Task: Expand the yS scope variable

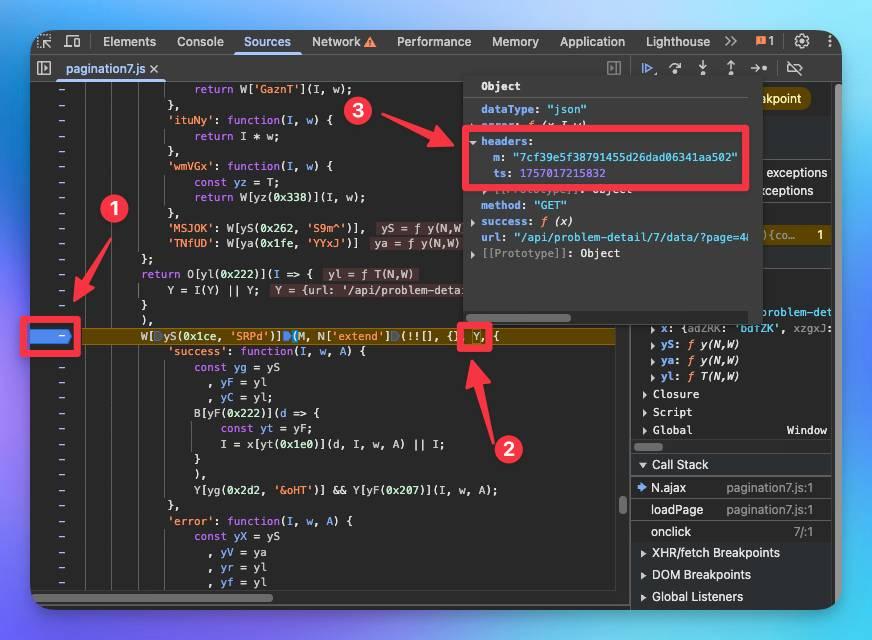Action: point(653,345)
